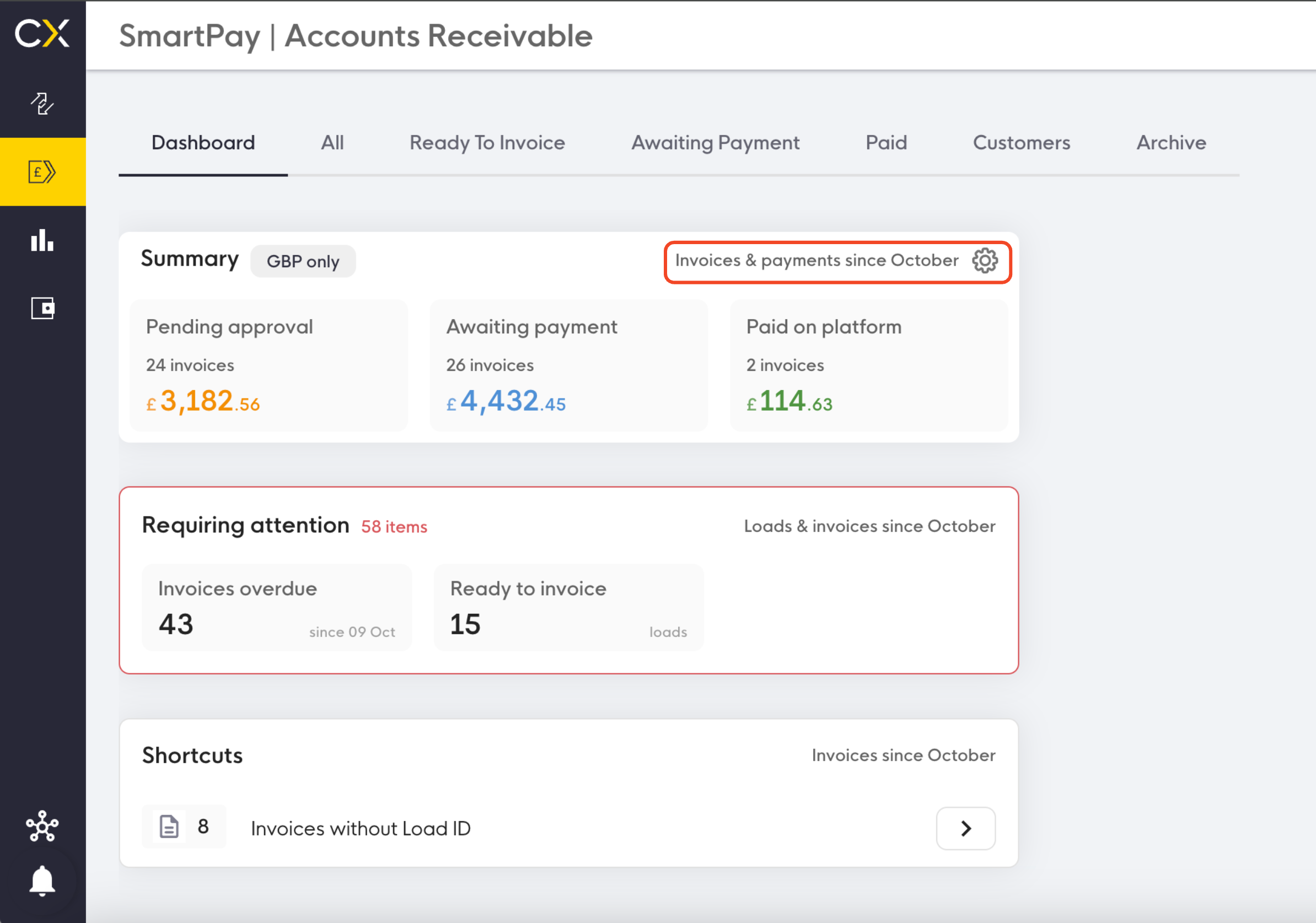
Task: Click the £114.63 paid amount
Action: tap(789, 401)
